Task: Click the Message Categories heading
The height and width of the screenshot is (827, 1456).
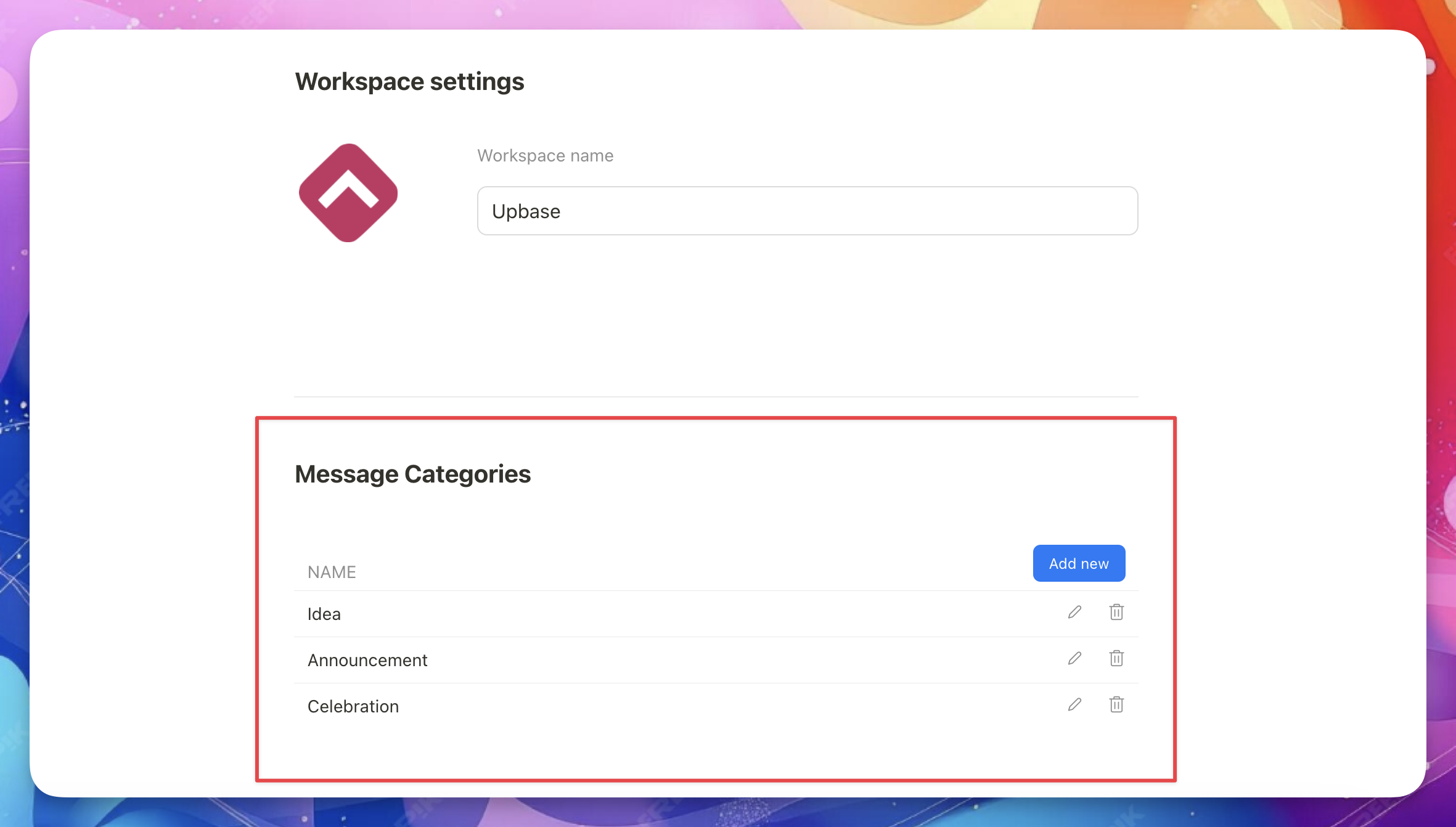Action: pyautogui.click(x=412, y=474)
